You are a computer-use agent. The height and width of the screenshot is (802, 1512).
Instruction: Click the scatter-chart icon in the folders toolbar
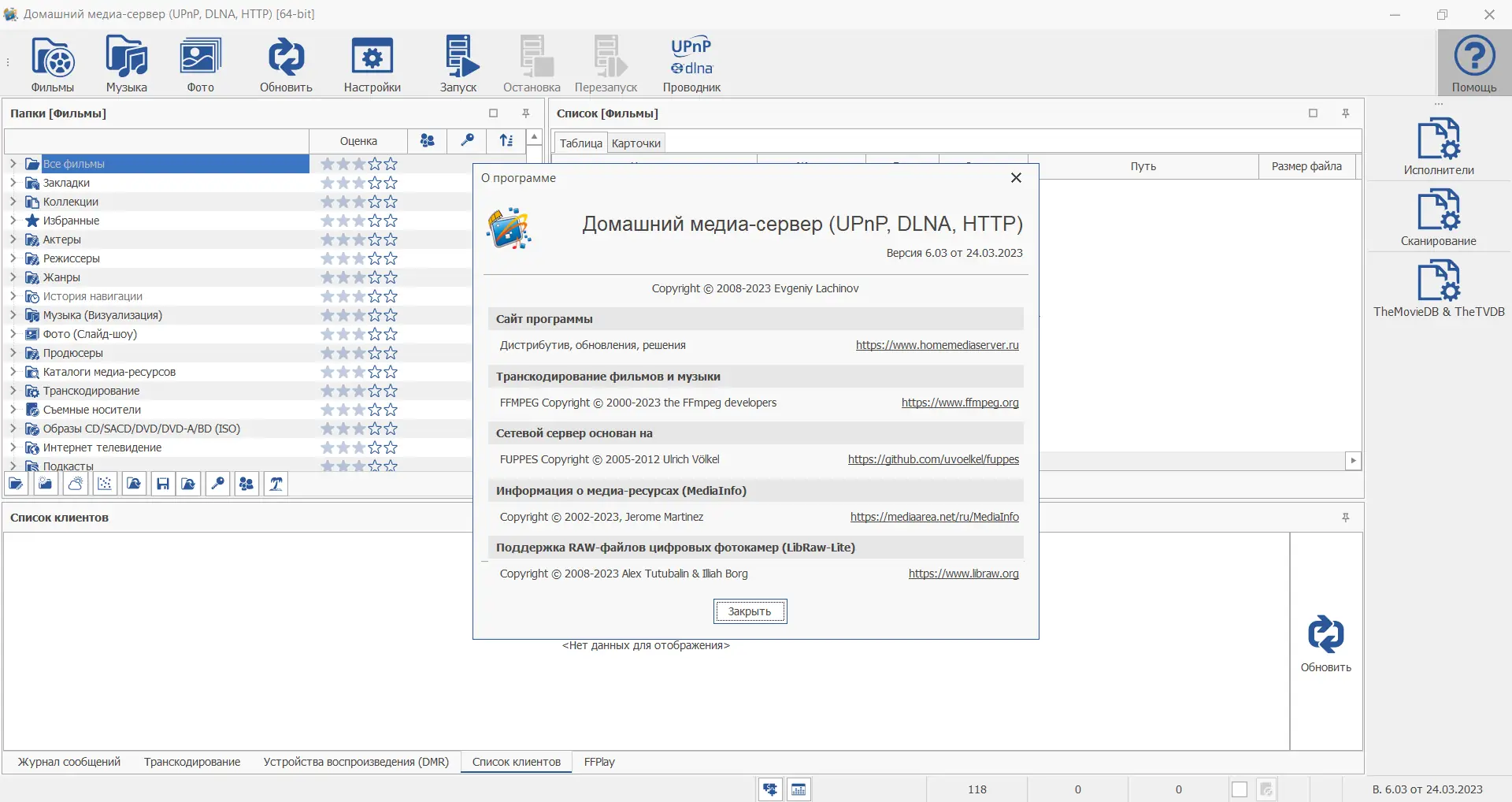click(105, 484)
